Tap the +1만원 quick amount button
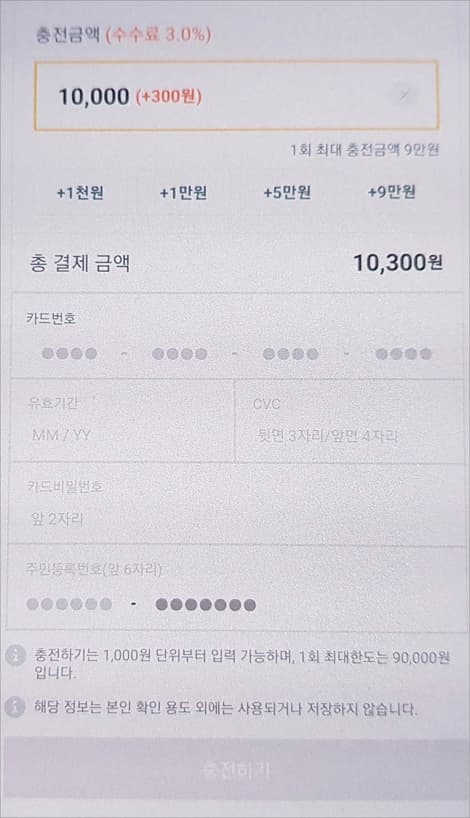470x818 pixels. click(183, 193)
